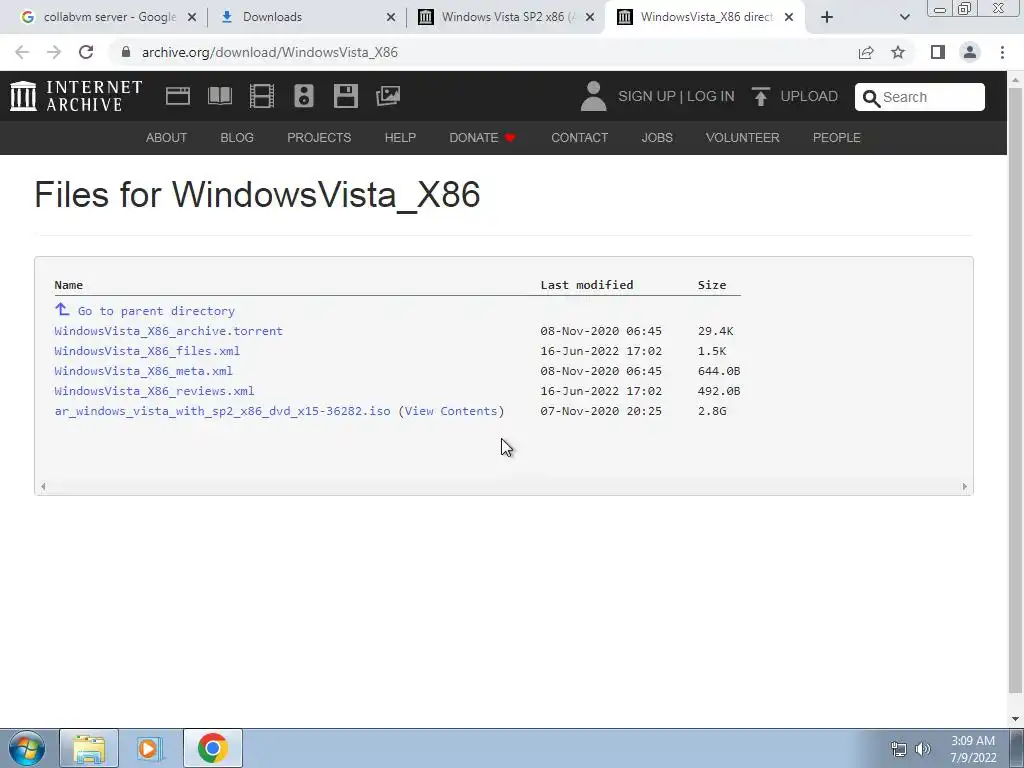Open Windows Media Player from the taskbar
This screenshot has width=1024, height=768.
(x=150, y=748)
